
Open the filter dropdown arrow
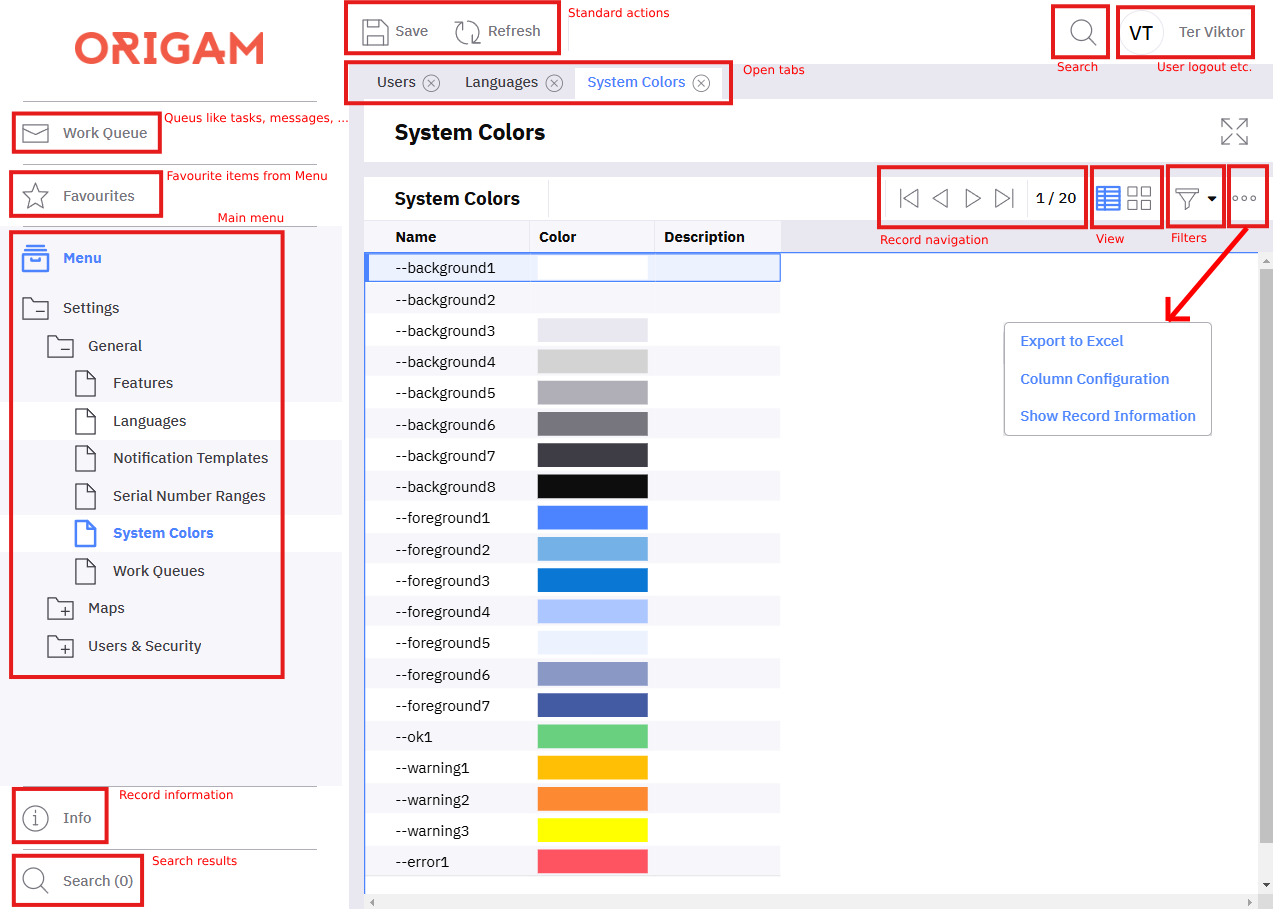1212,198
